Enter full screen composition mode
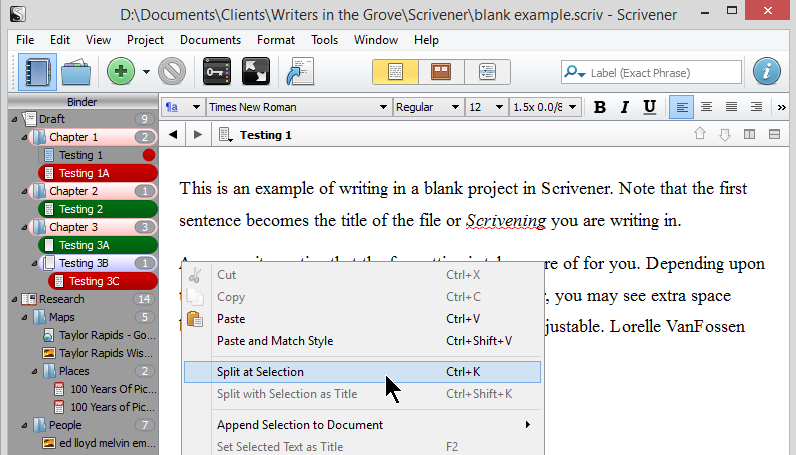Screen dimensions: 796x455 pos(256,71)
